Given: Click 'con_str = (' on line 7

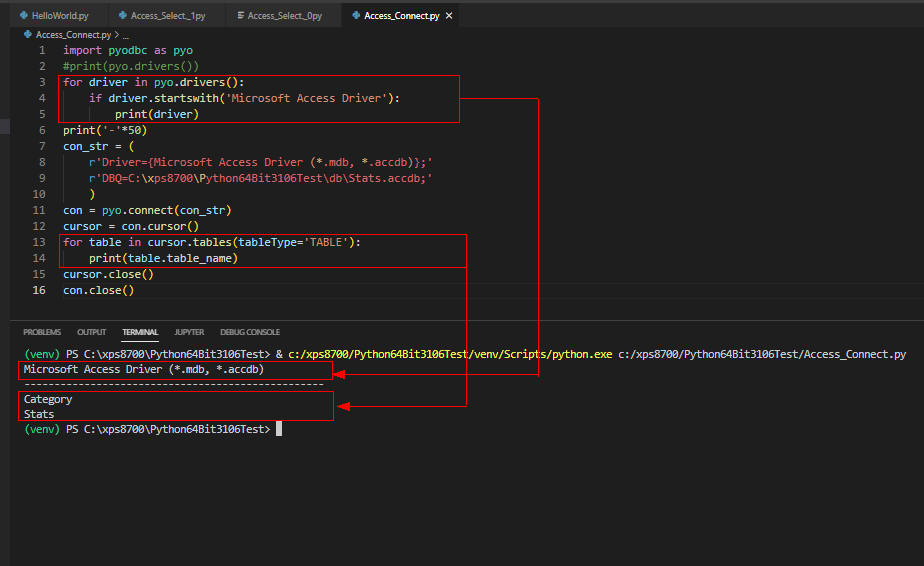Looking at the screenshot, I should pyautogui.click(x=98, y=146).
